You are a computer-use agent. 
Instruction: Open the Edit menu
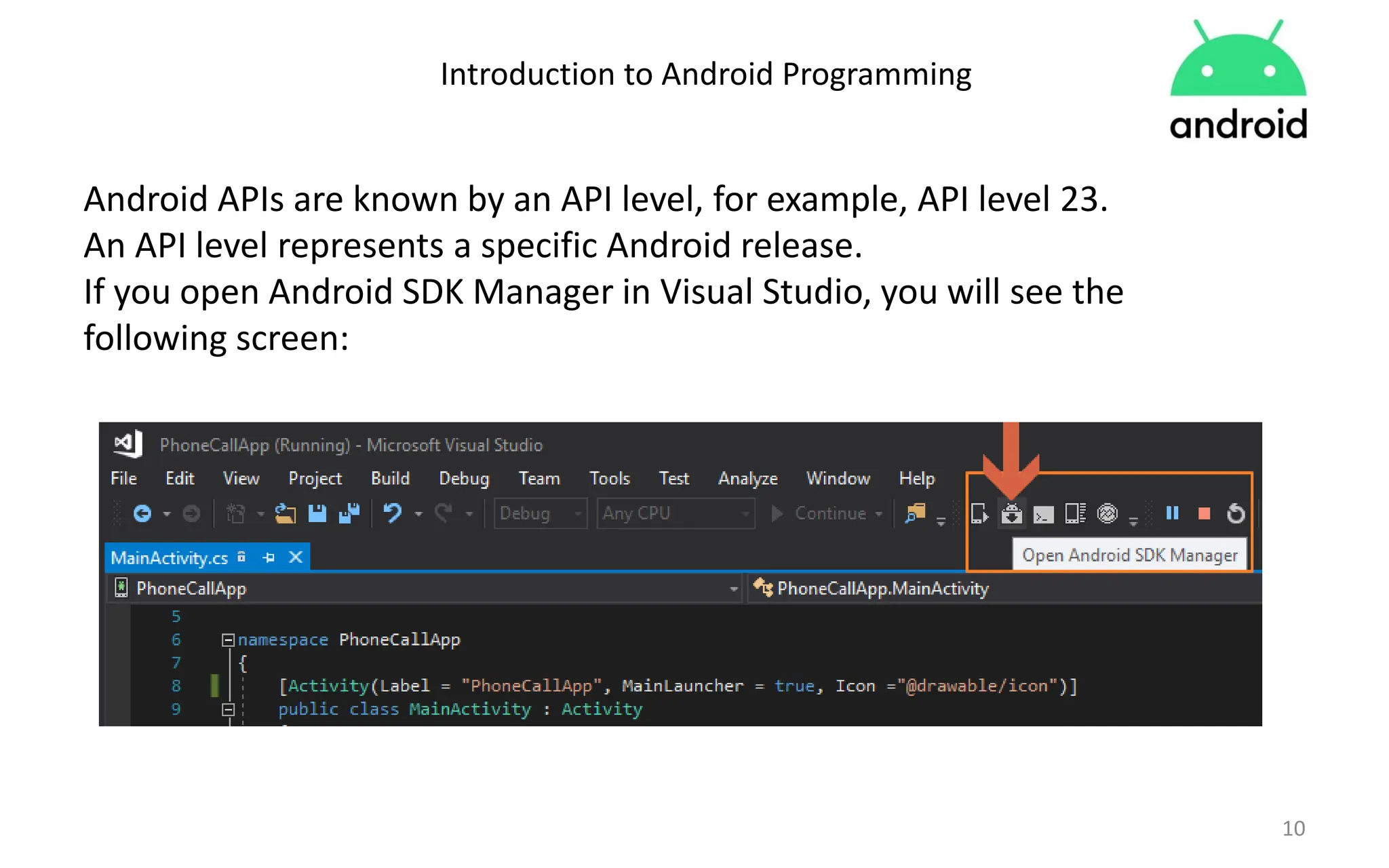180,478
